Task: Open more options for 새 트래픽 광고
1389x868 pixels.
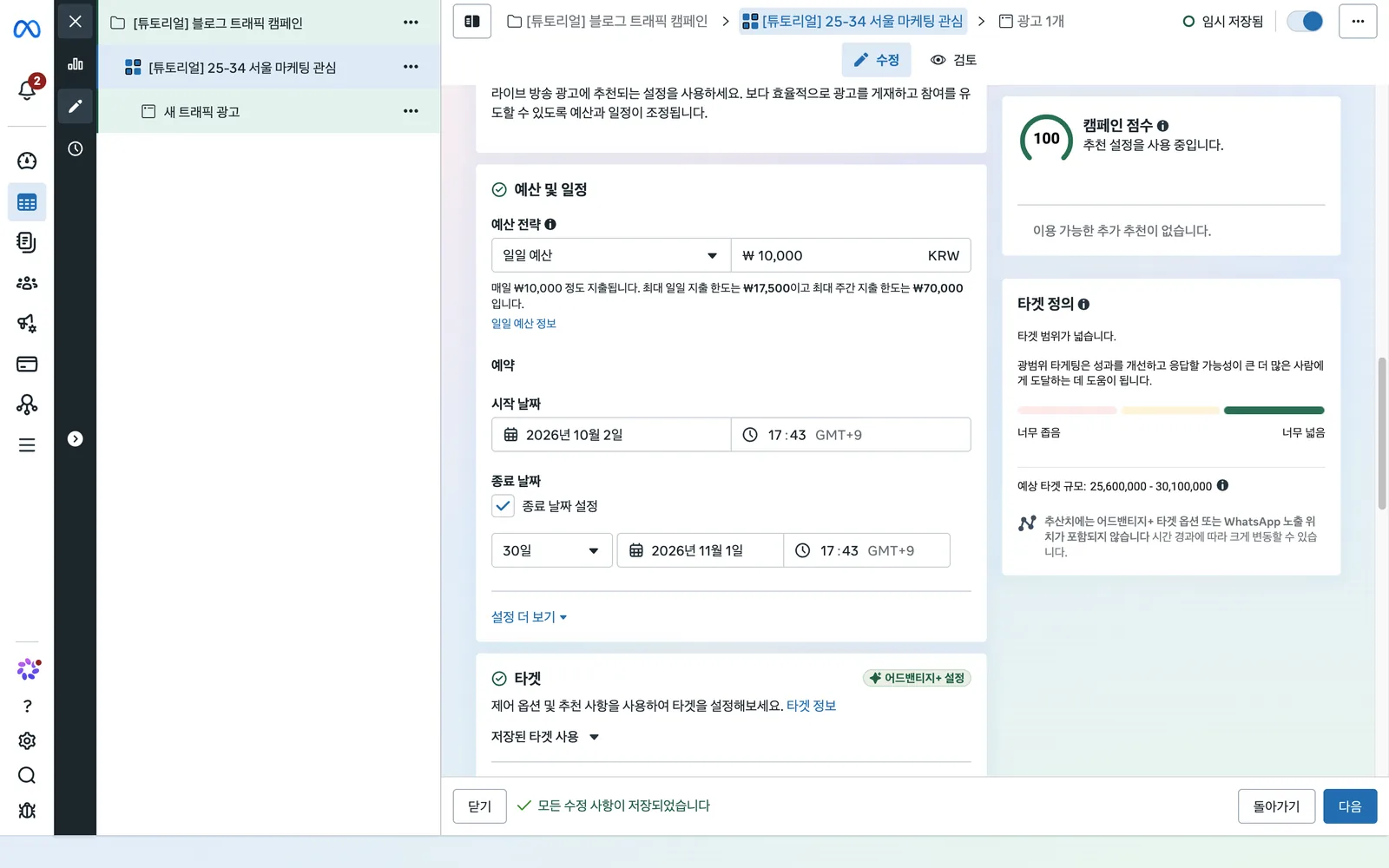Action: pos(411,111)
